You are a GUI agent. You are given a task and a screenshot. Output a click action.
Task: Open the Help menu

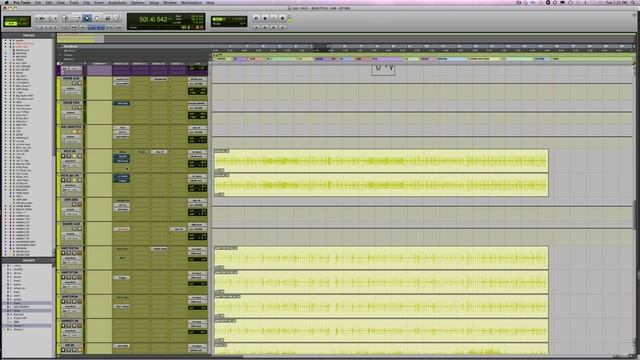(210, 2)
